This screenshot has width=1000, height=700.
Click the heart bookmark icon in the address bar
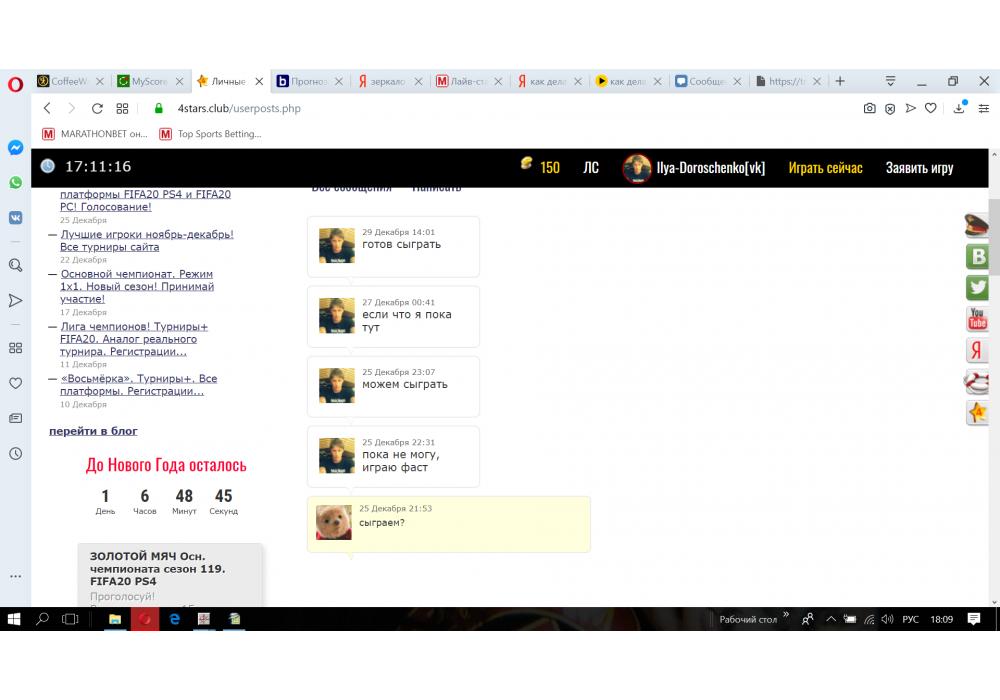click(x=930, y=108)
